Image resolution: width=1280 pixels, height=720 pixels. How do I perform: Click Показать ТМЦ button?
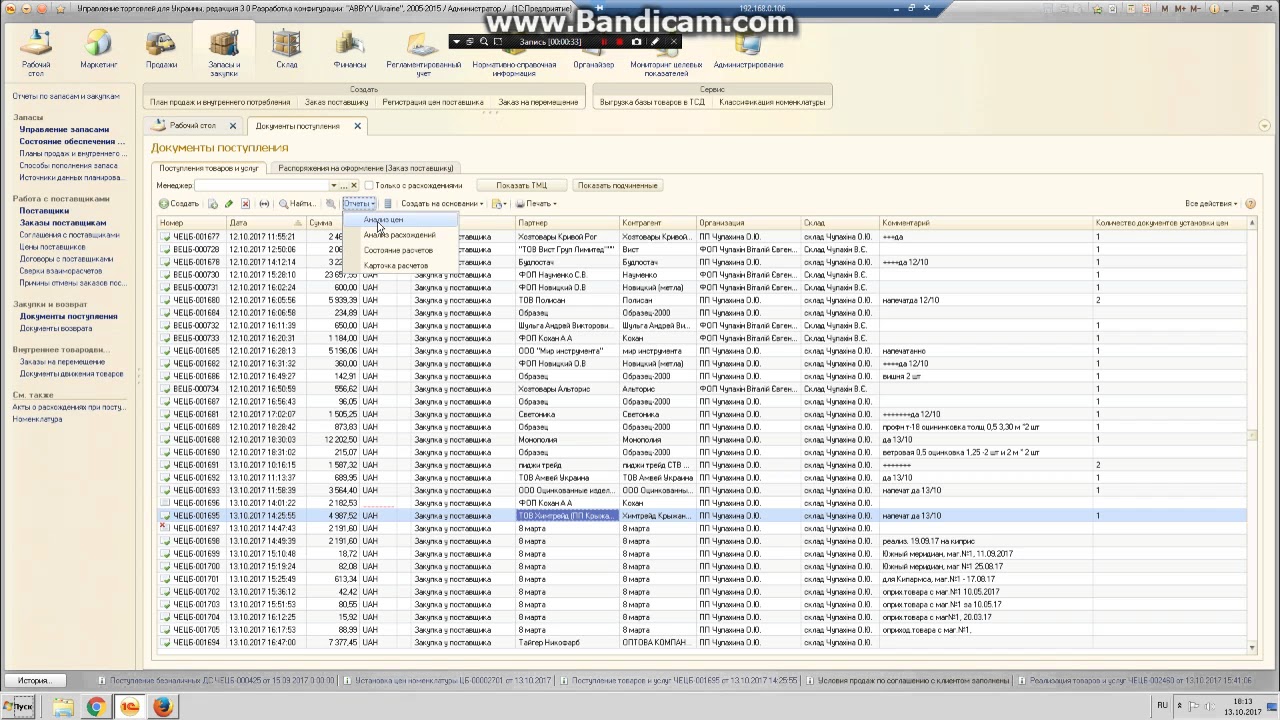[x=522, y=186]
